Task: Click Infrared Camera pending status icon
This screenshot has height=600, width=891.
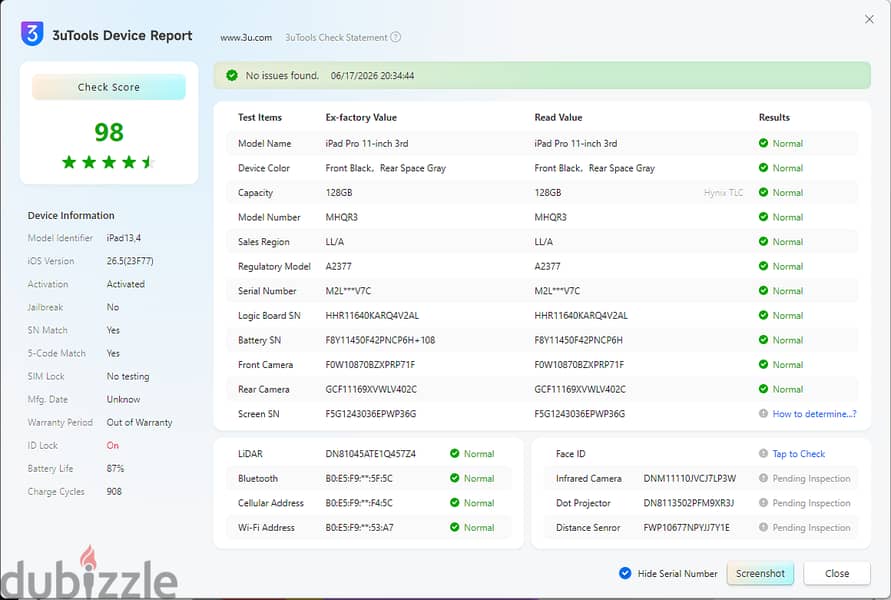Action: pyautogui.click(x=764, y=478)
